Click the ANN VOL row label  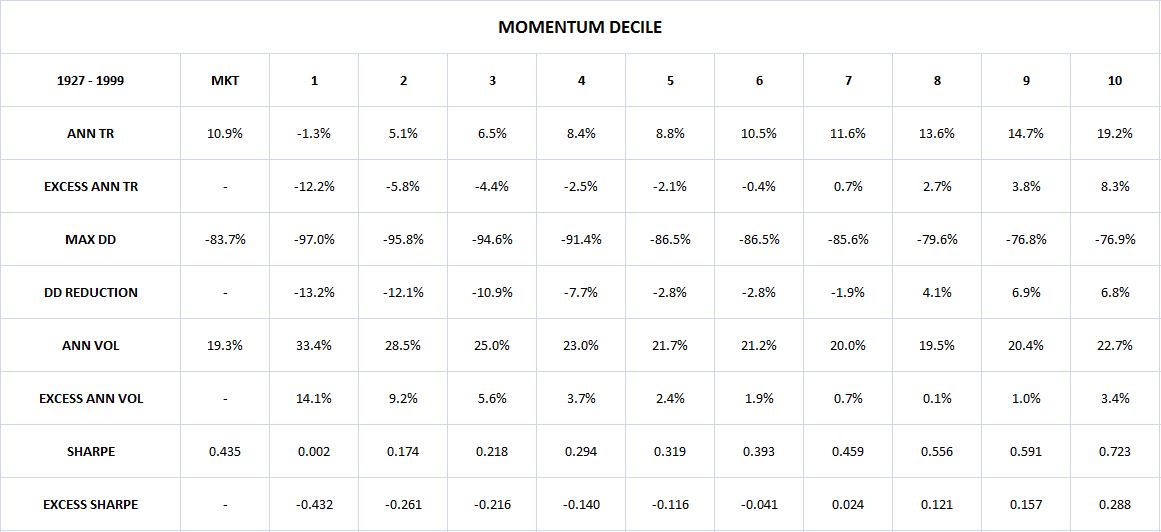[91, 346]
